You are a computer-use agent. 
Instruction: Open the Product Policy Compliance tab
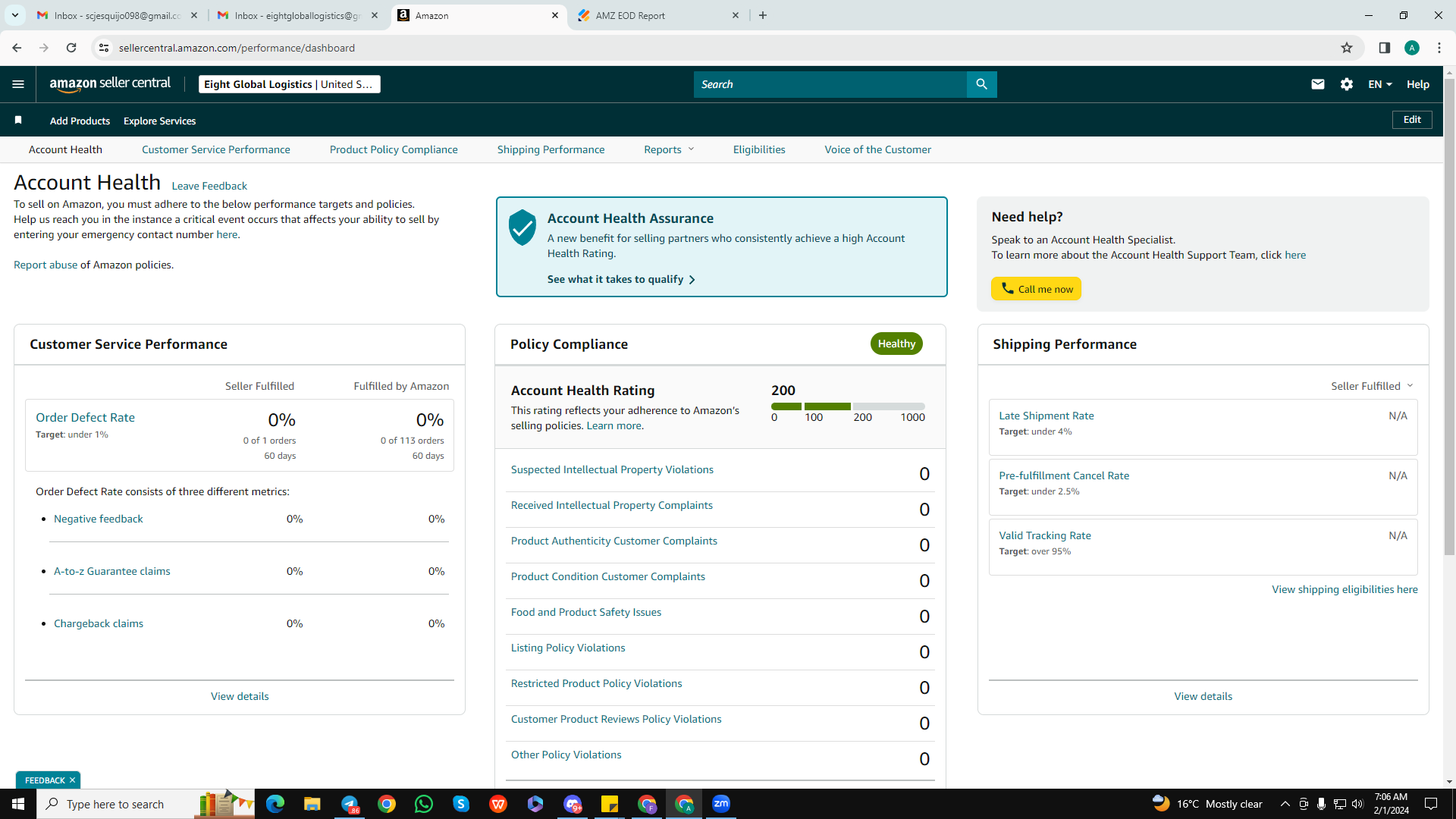tap(394, 149)
